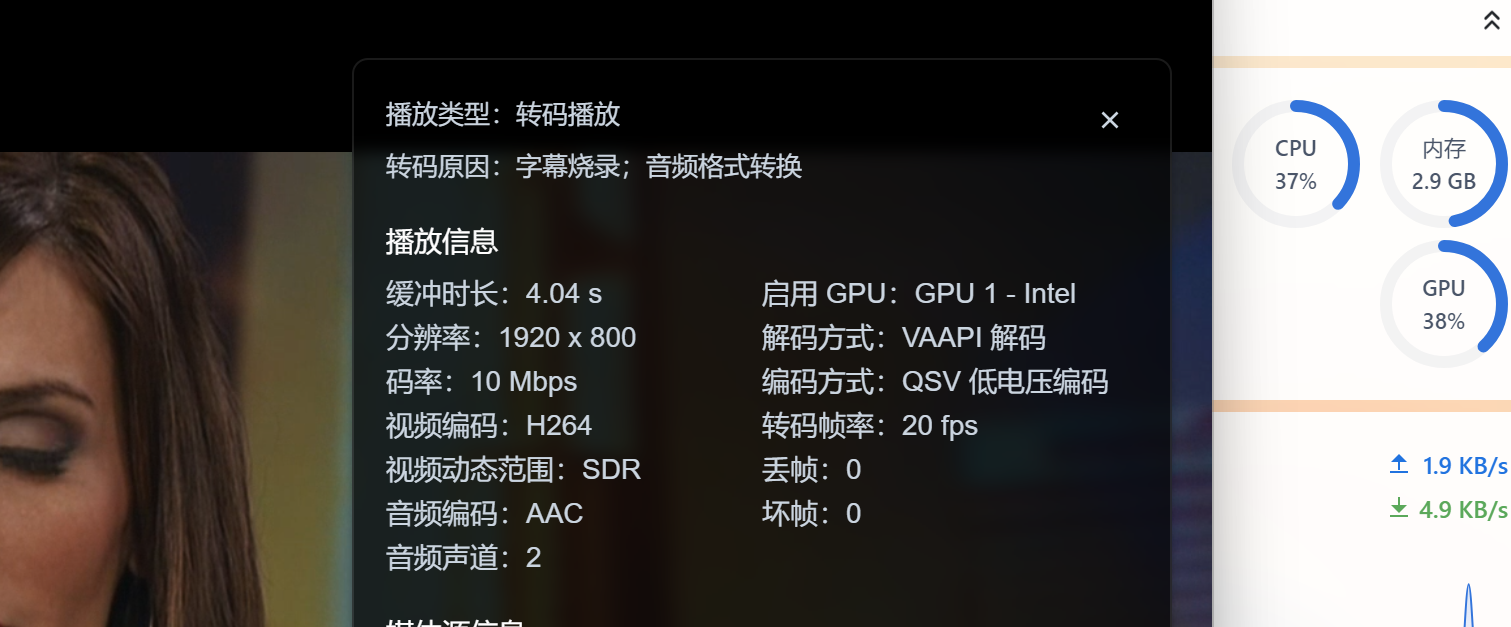Click the 转码原因 line
The width and height of the screenshot is (1511, 627).
click(x=594, y=166)
